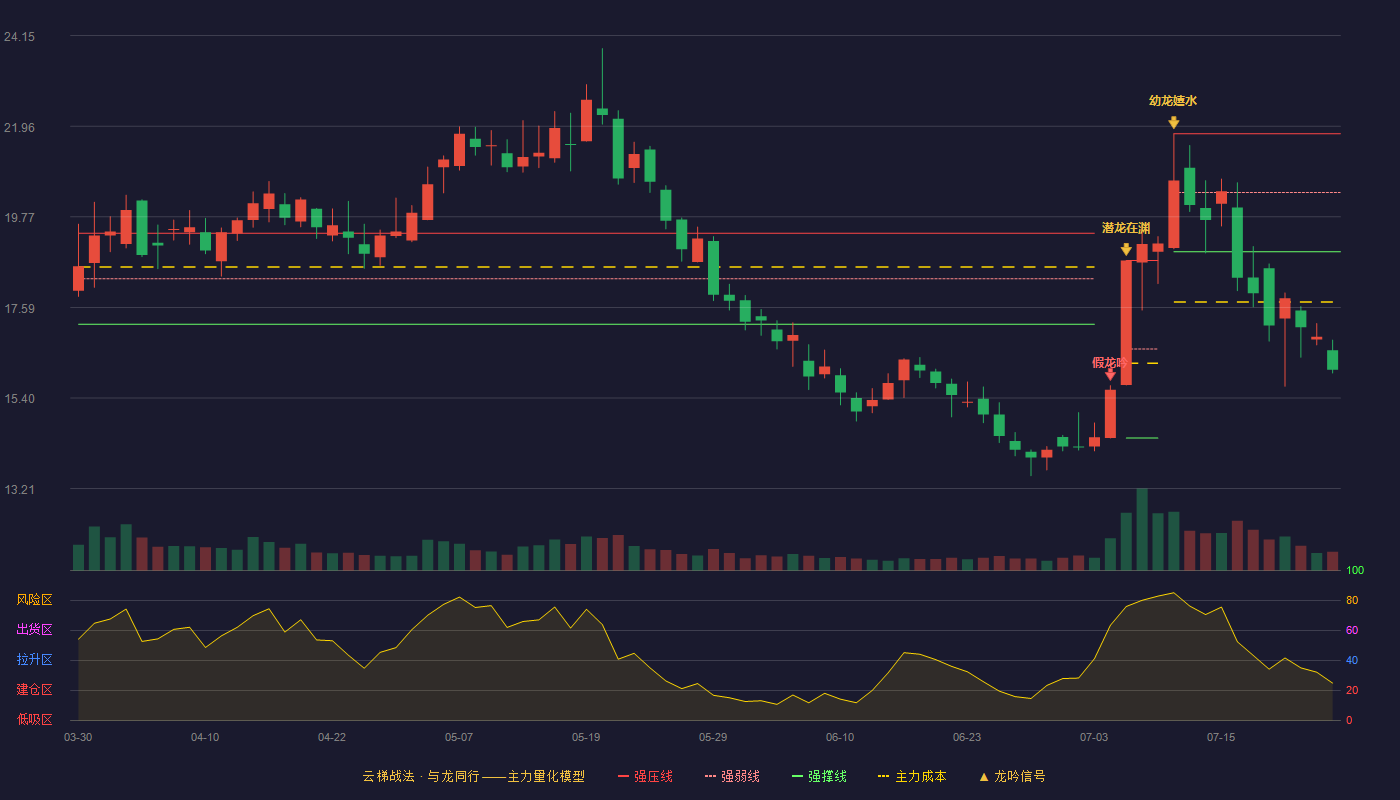This screenshot has height=800, width=1400.
Task: Toggle the 强压线 legend series
Action: click(x=645, y=776)
